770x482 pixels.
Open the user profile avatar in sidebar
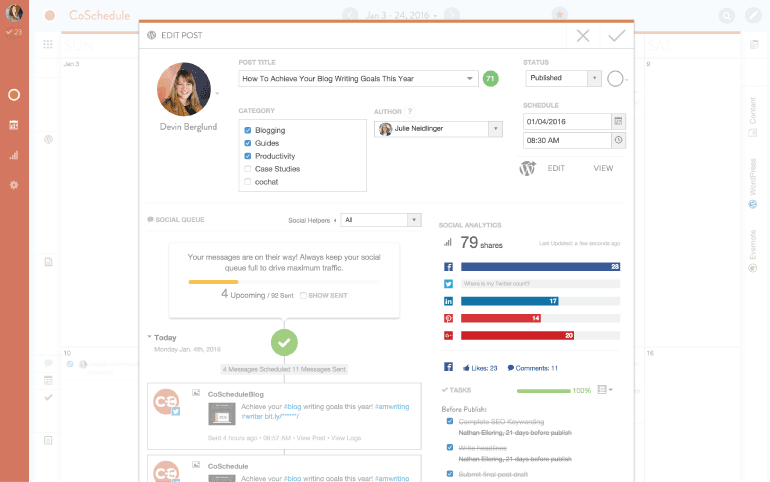pos(14,13)
